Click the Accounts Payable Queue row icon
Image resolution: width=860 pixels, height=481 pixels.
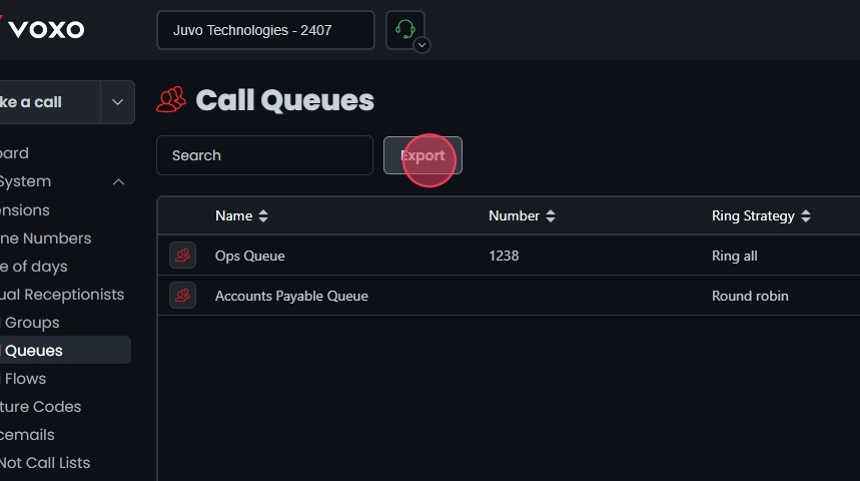tap(182, 296)
